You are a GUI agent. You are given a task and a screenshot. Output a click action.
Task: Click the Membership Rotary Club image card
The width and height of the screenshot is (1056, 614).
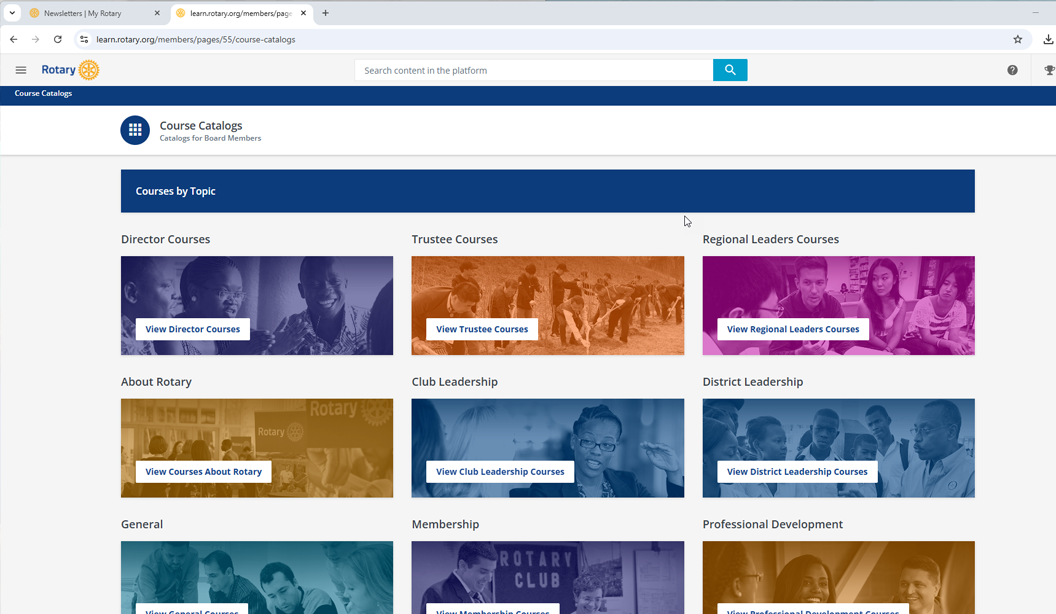click(x=548, y=578)
